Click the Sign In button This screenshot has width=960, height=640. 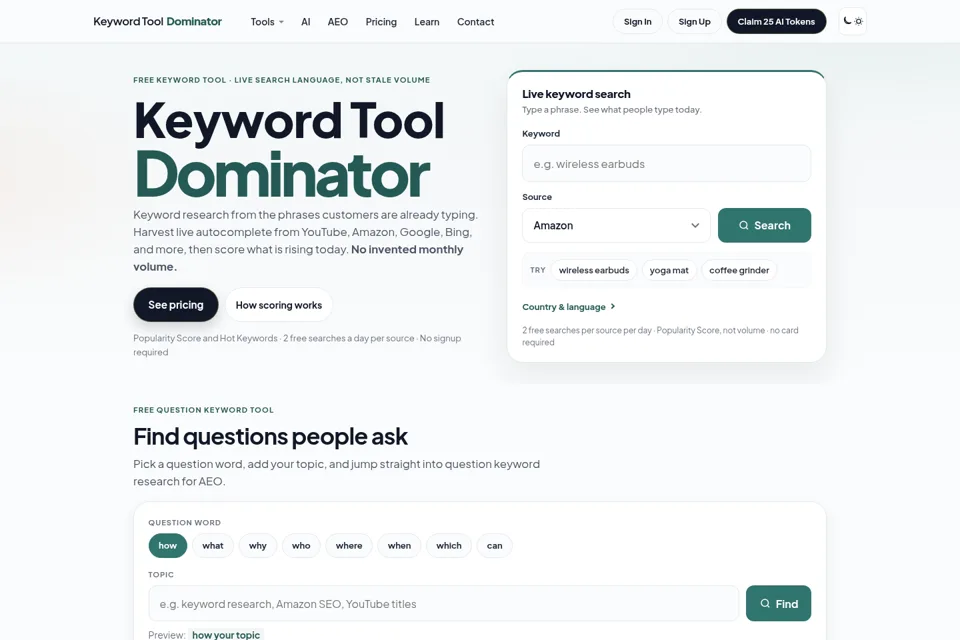pyautogui.click(x=637, y=21)
